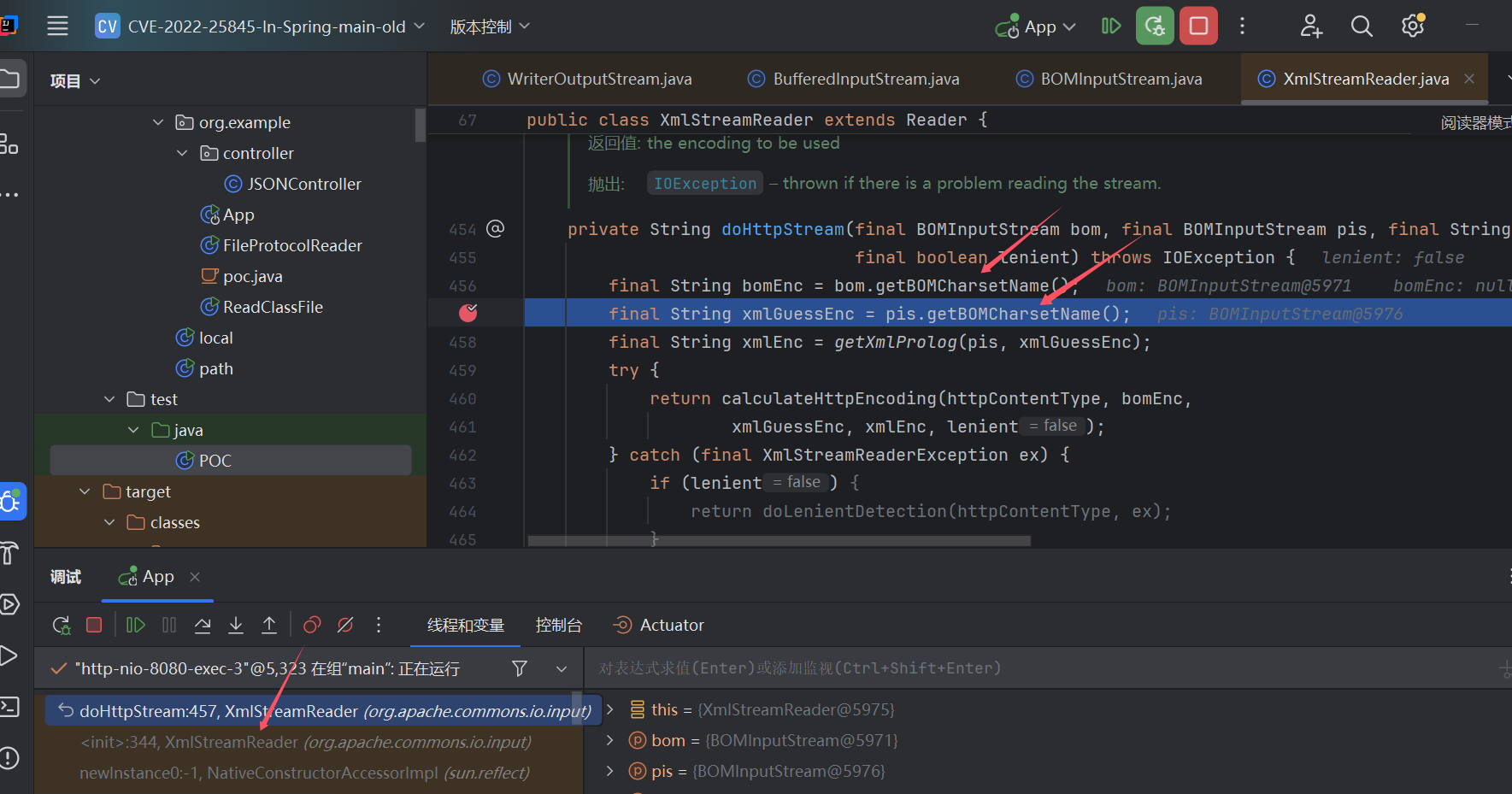Toggle breakpoint at line 457

468,313
